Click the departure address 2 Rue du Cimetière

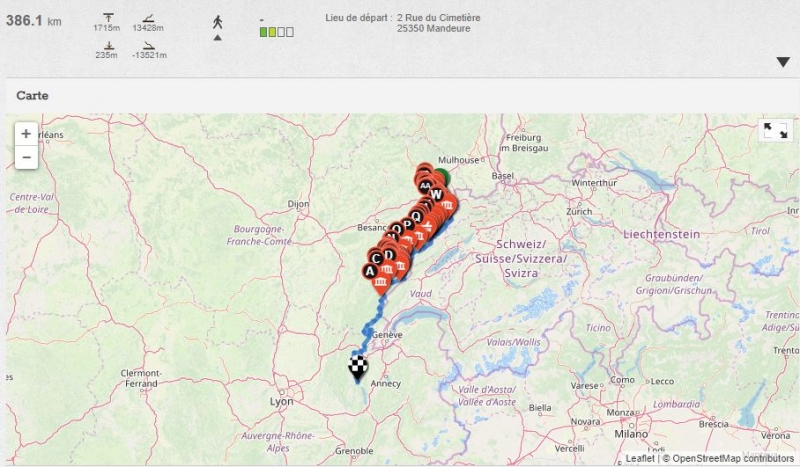point(440,18)
